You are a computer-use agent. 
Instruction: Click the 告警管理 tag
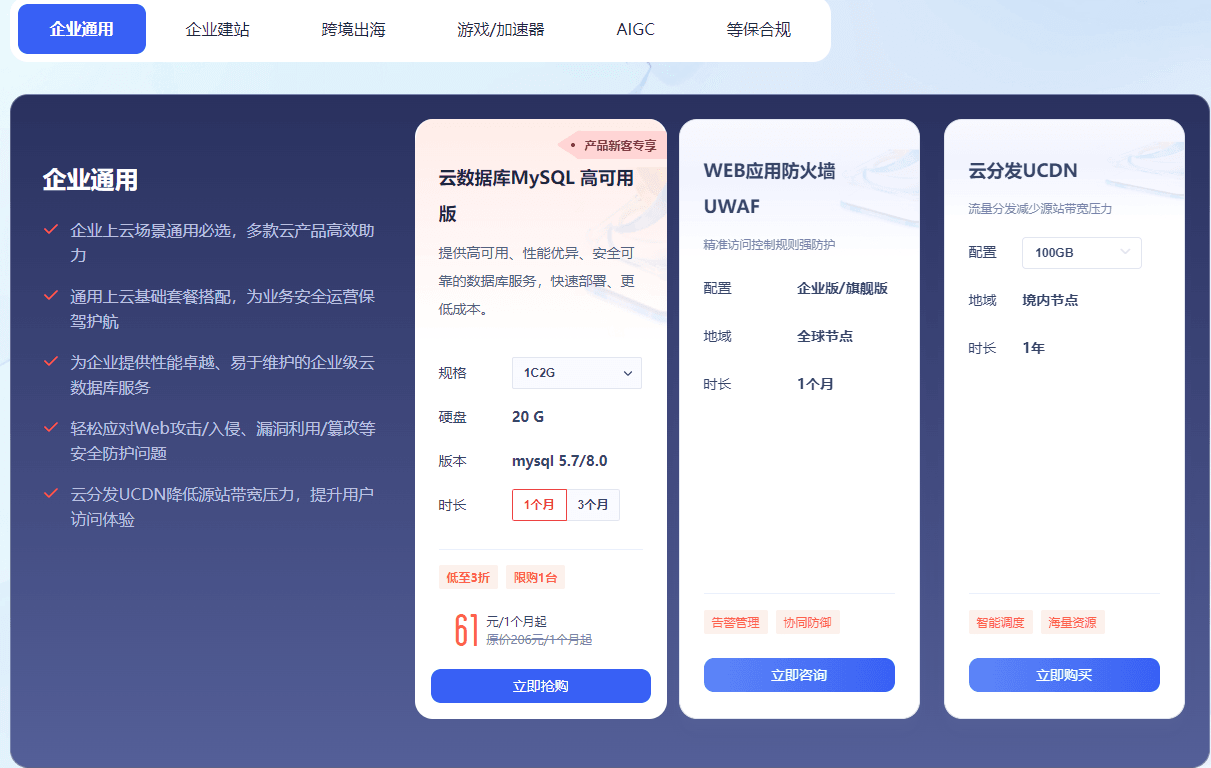tap(736, 622)
